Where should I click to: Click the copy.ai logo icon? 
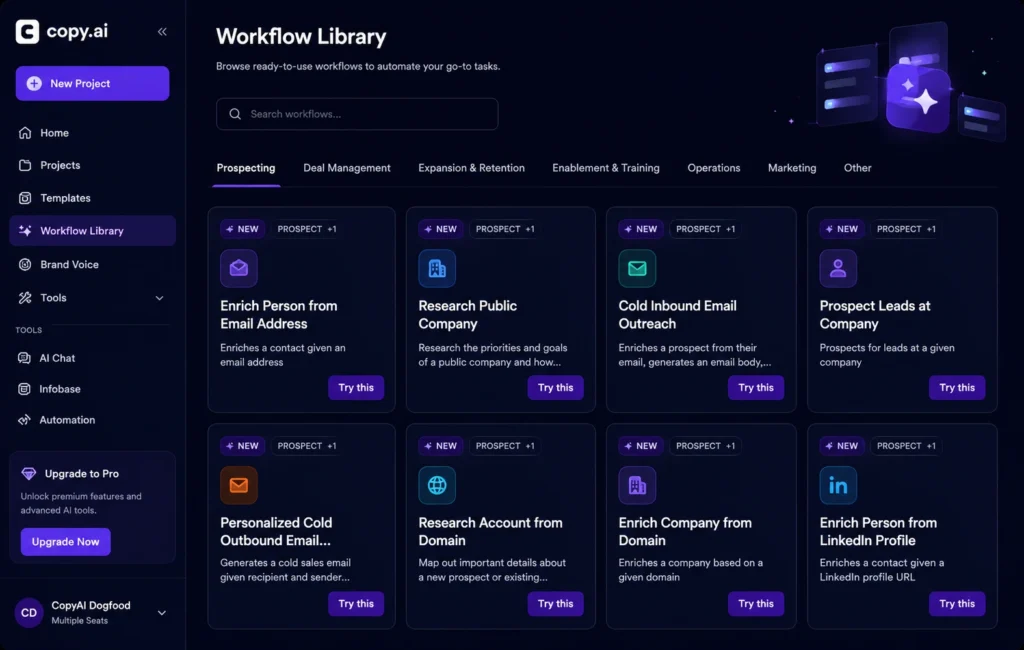pyautogui.click(x=27, y=31)
